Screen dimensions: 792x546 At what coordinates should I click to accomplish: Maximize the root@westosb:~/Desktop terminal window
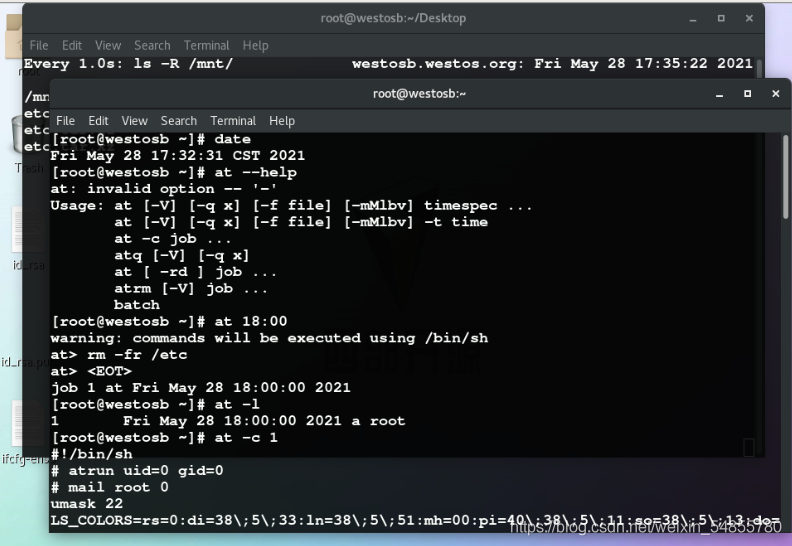point(721,18)
